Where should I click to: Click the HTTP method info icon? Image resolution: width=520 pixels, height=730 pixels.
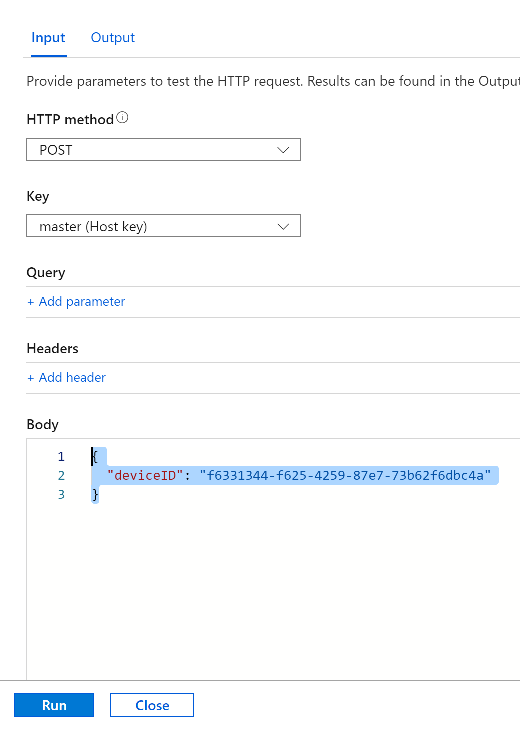[x=122, y=118]
